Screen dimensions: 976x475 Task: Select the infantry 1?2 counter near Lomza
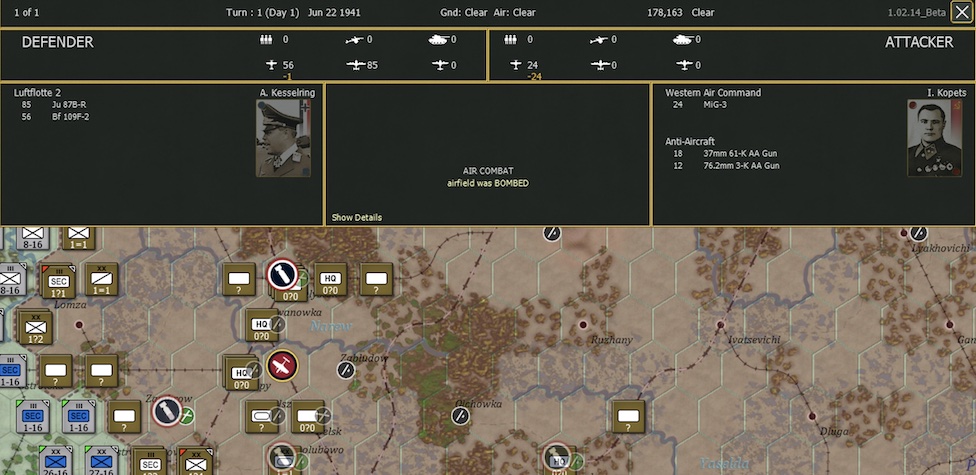pos(35,327)
